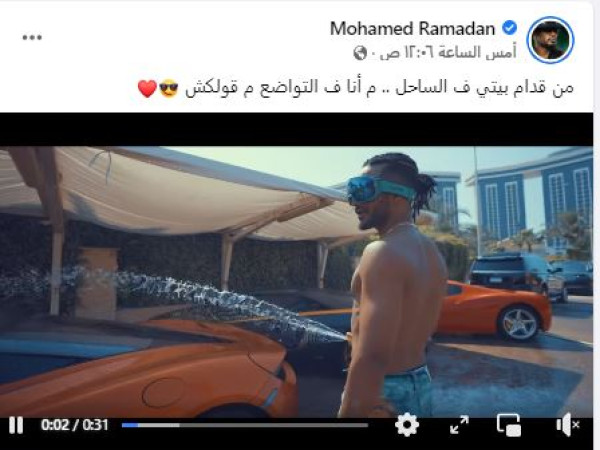The image size is (600, 450).
Task: Click the black bar above the video
Action: coord(296,130)
